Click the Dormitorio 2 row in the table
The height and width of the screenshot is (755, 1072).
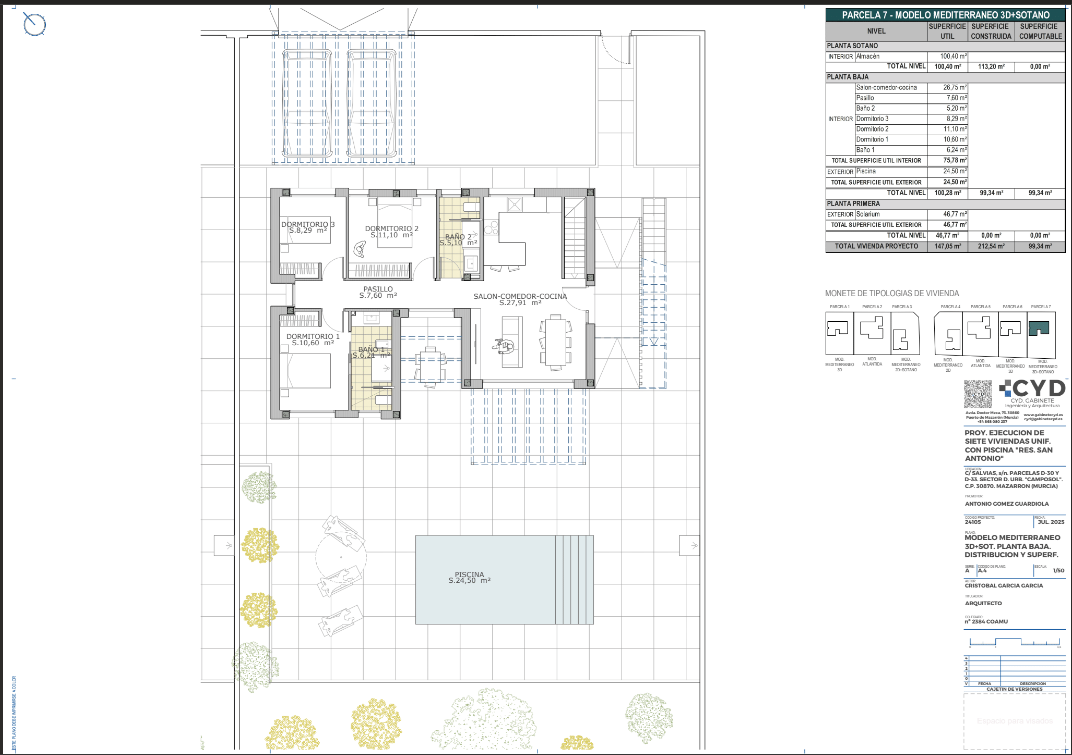[x=911, y=129]
